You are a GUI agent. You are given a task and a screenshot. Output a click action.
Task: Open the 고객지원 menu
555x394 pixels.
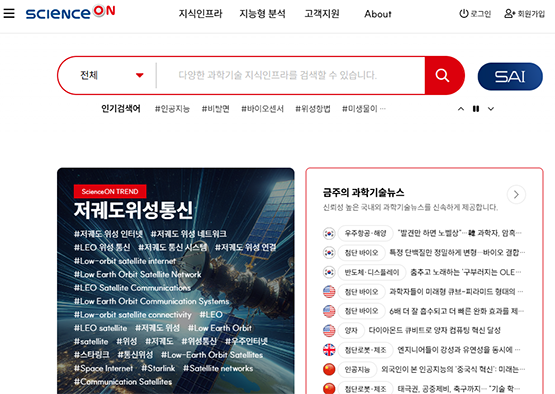point(322,14)
